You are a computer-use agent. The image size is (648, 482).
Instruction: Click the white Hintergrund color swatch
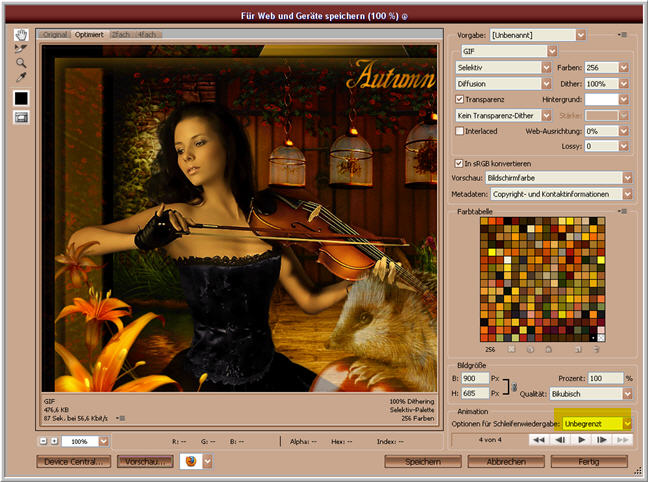coord(602,99)
